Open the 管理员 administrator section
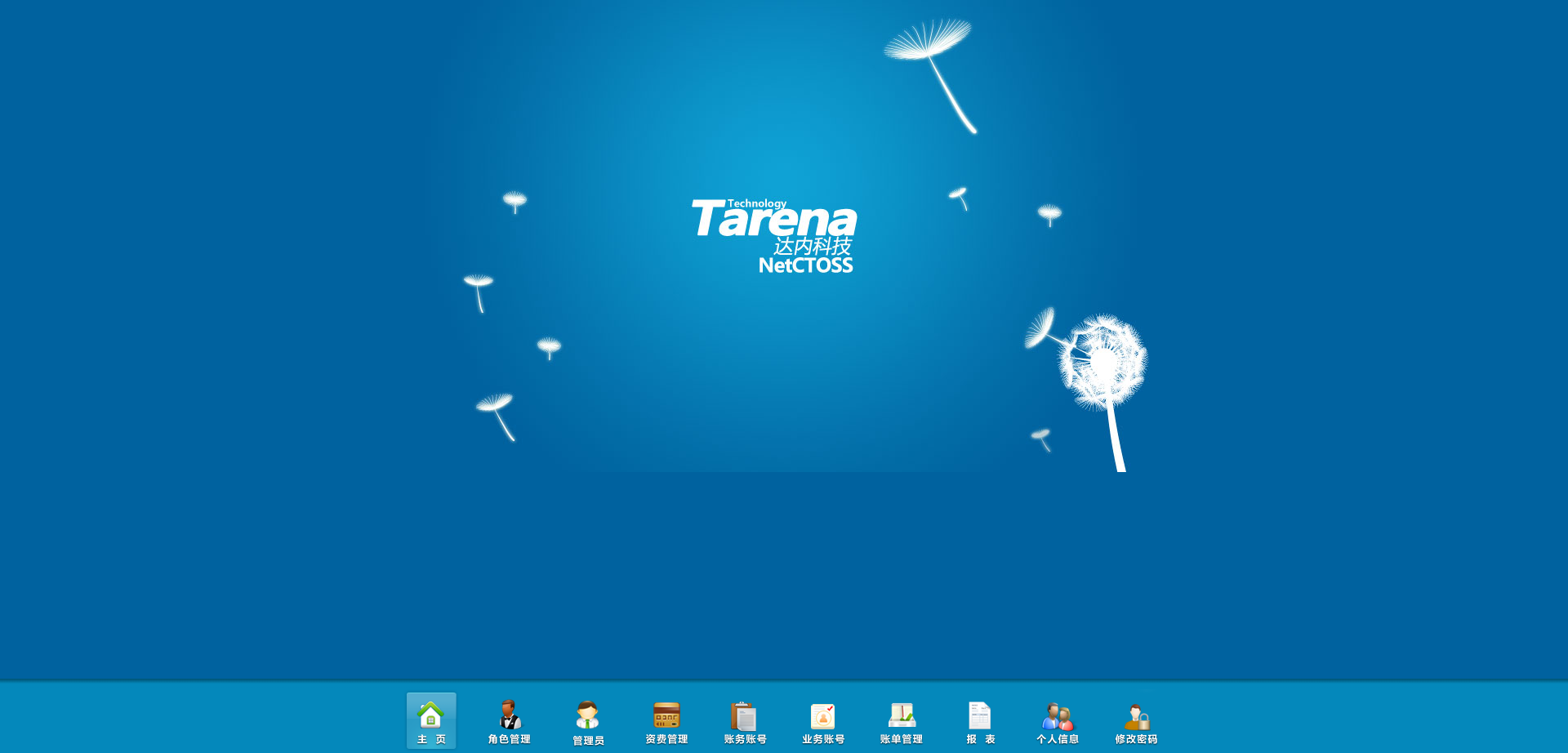Viewport: 1568px width, 753px height. (x=588, y=721)
